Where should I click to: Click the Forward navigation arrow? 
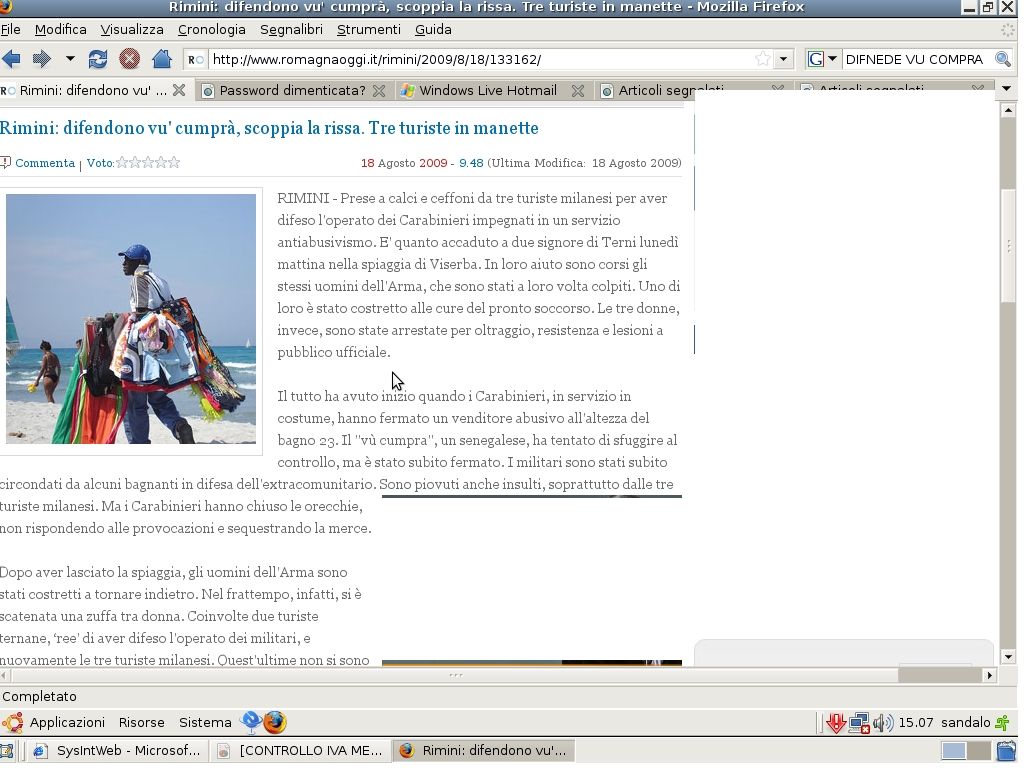click(x=42, y=59)
